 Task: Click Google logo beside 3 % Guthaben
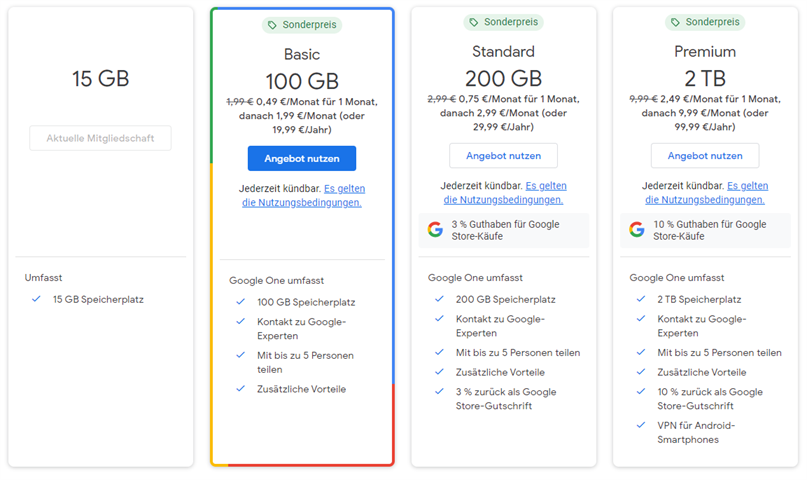coord(435,230)
